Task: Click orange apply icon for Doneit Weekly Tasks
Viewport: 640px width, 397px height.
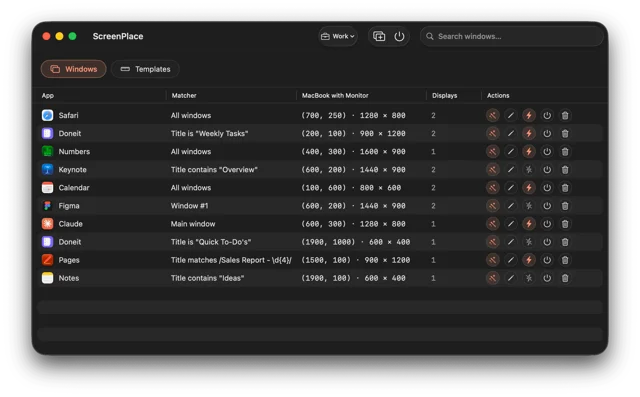Action: 493,133
